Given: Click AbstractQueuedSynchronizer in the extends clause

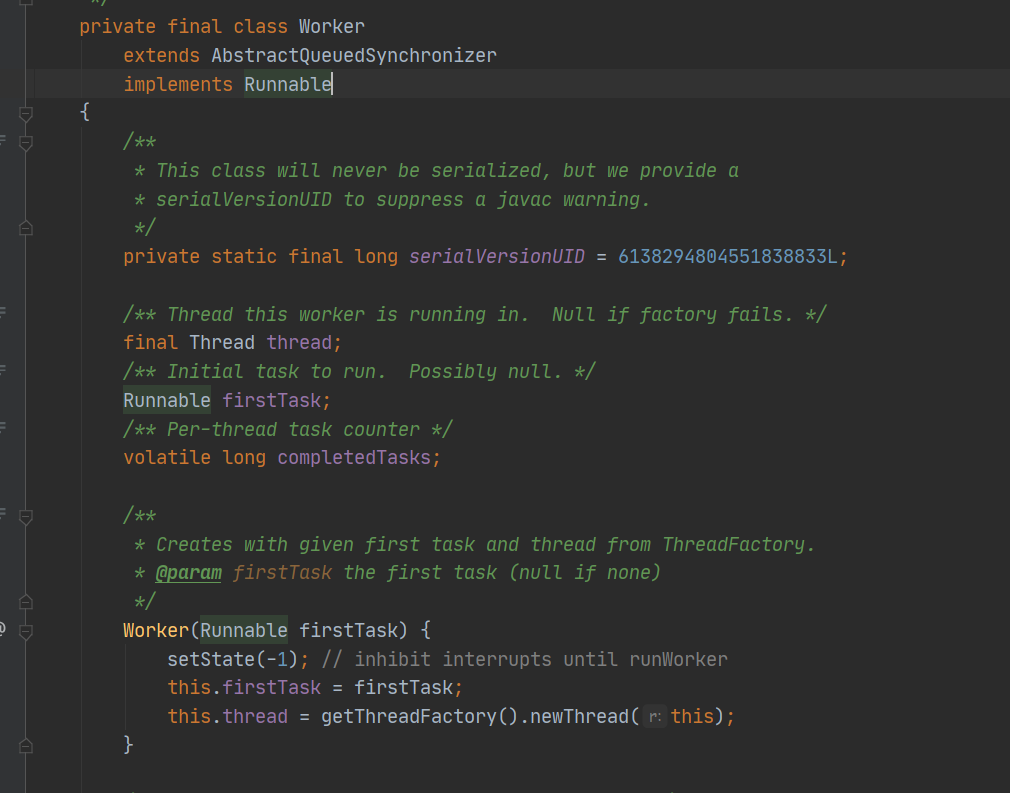Looking at the screenshot, I should point(353,56).
